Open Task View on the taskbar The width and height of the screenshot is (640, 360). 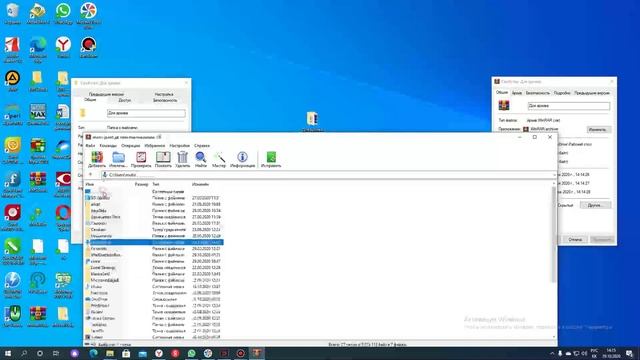click(56, 353)
